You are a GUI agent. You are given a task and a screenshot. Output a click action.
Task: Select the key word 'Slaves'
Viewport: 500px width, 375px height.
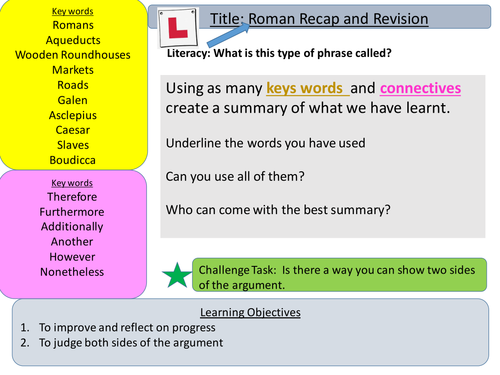tap(73, 145)
